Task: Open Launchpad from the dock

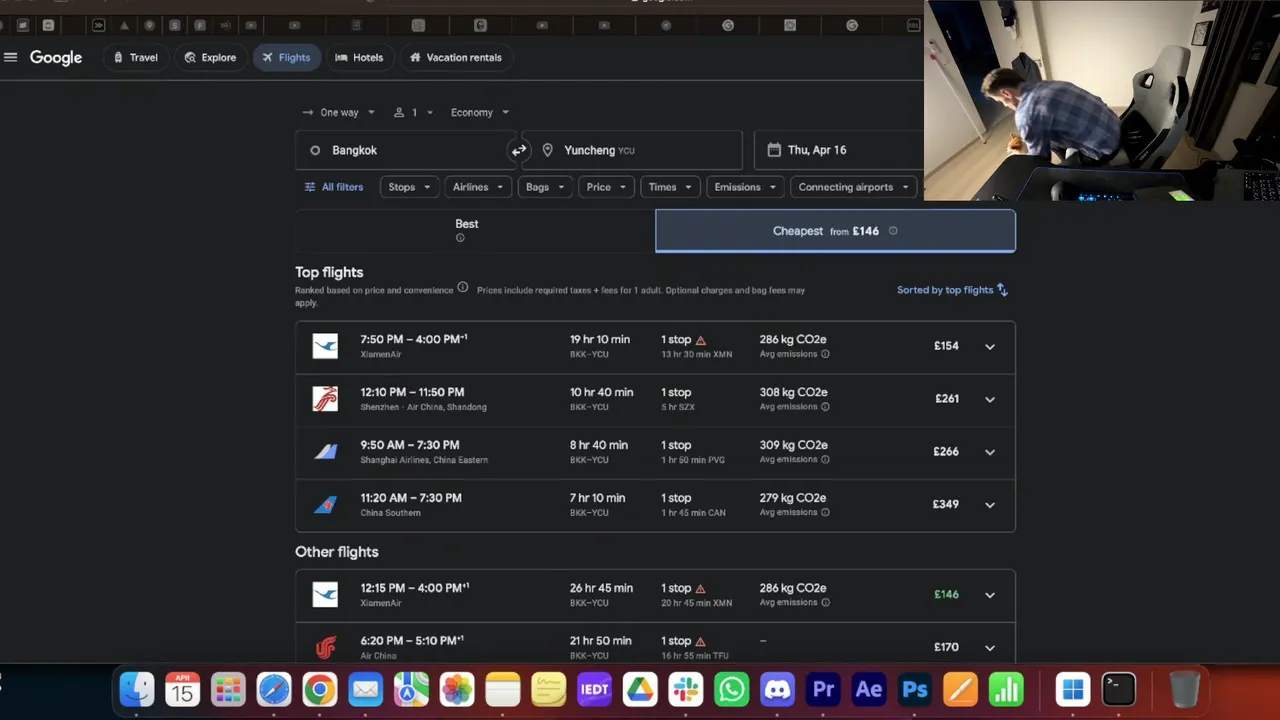Action: (x=228, y=689)
